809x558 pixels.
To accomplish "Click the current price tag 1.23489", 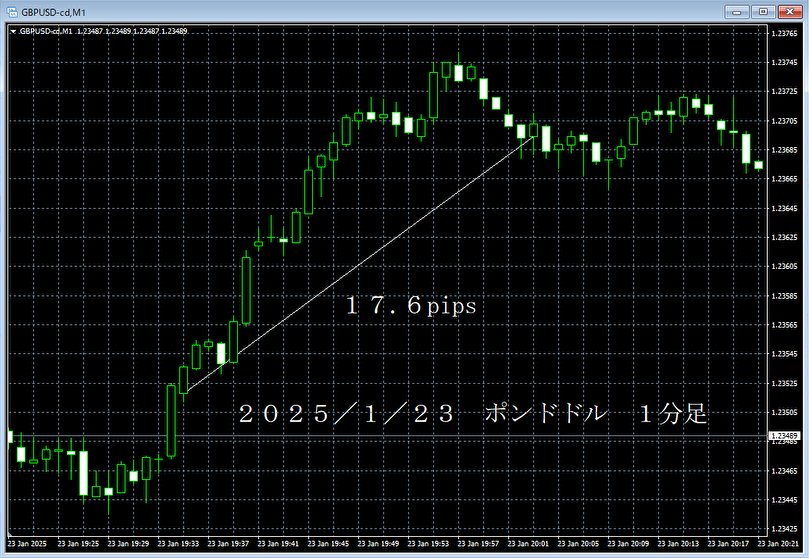I will (x=785, y=436).
